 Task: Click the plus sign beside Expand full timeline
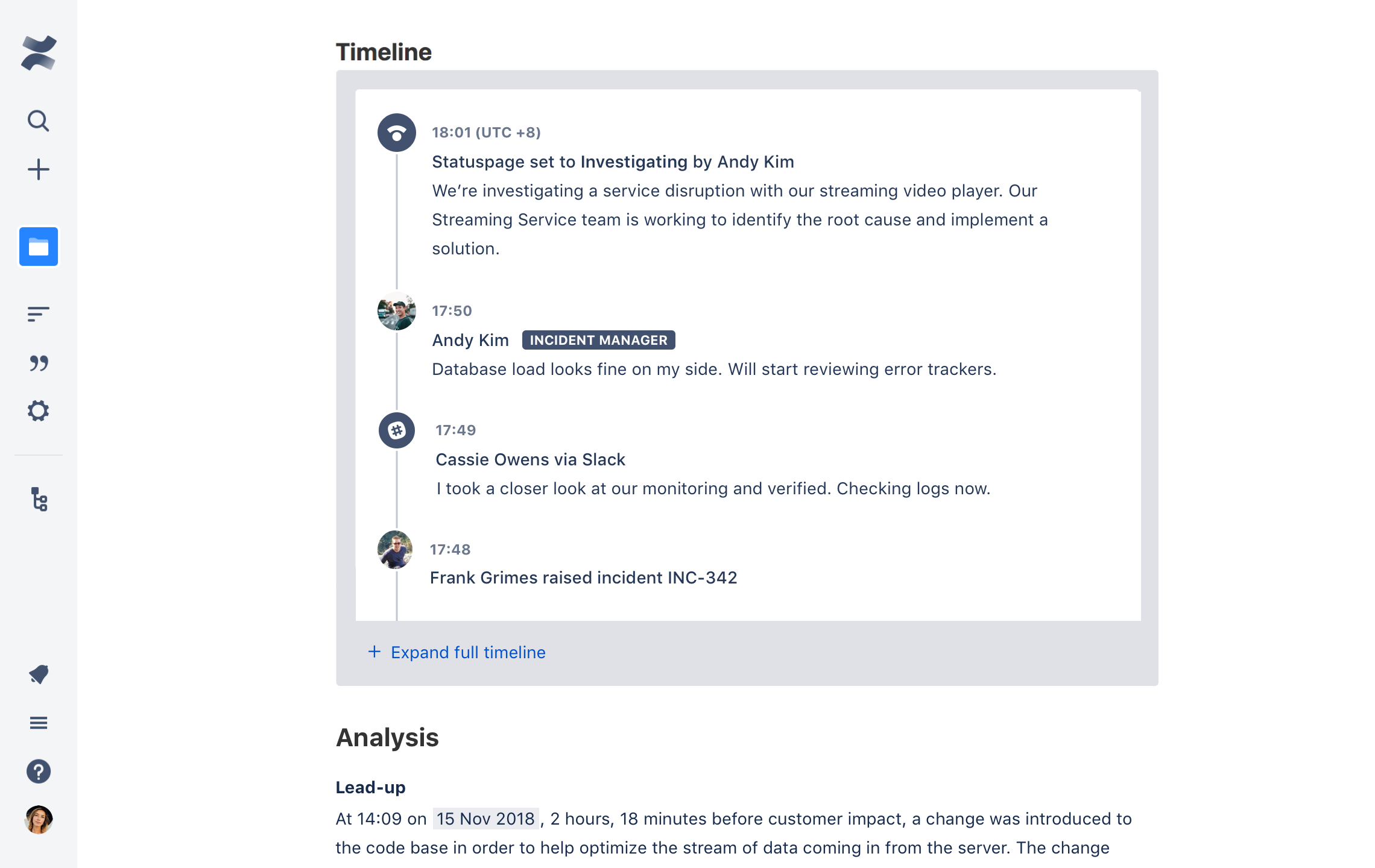(x=375, y=652)
